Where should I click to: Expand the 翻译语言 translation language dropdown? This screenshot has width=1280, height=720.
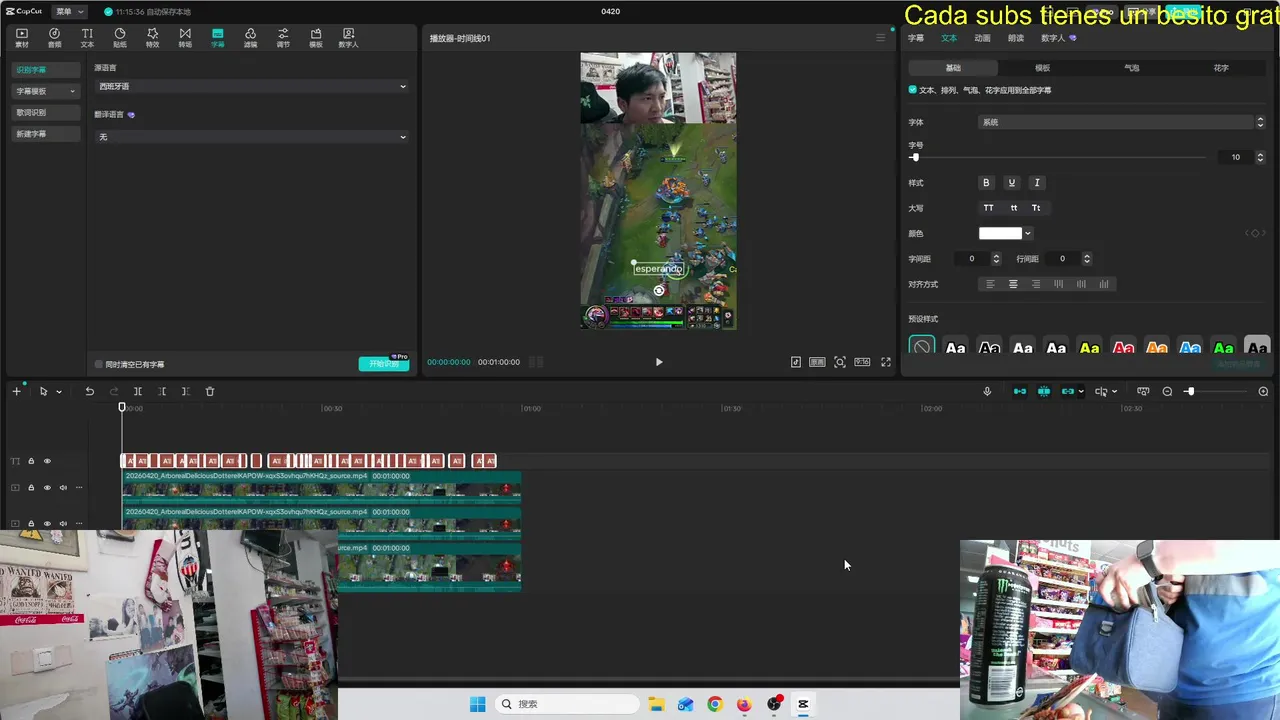[251, 137]
